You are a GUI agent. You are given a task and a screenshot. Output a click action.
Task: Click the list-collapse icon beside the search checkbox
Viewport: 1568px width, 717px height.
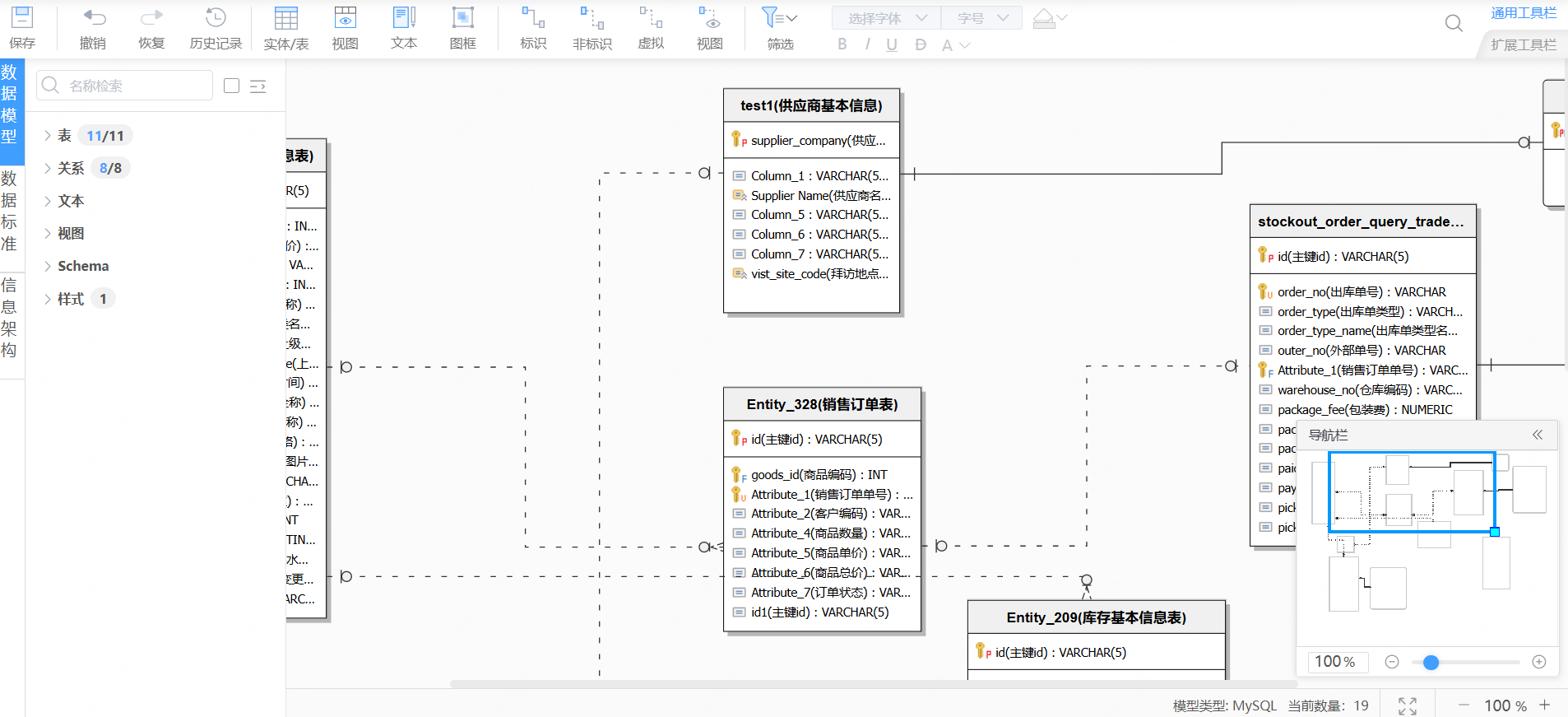pyautogui.click(x=258, y=86)
